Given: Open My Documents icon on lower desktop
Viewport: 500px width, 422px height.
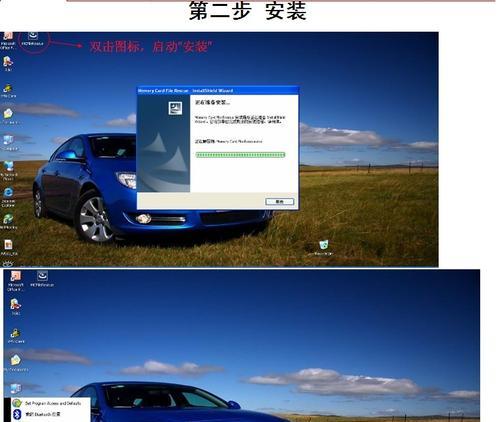Looking at the screenshot, I should 16,363.
